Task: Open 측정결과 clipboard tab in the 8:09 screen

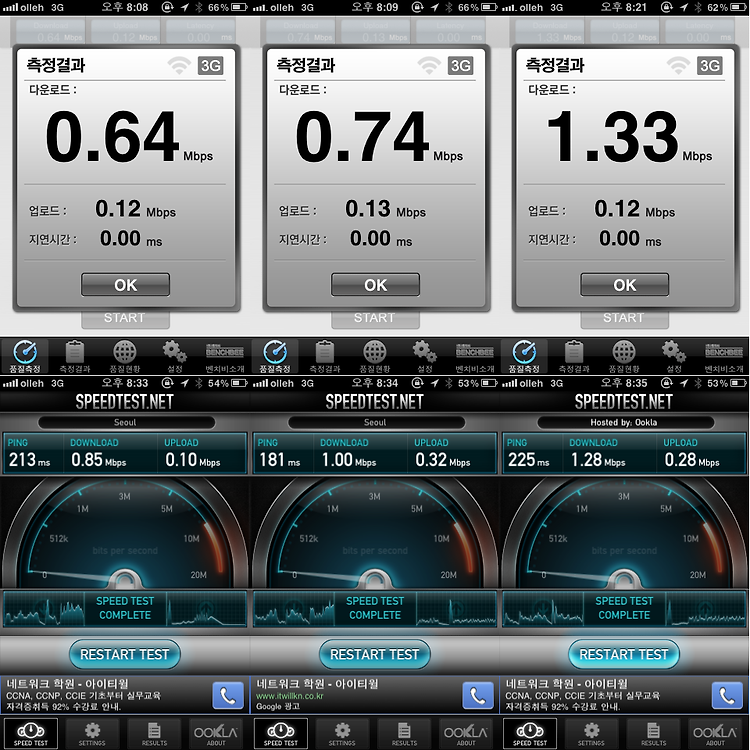Action: coord(325,356)
